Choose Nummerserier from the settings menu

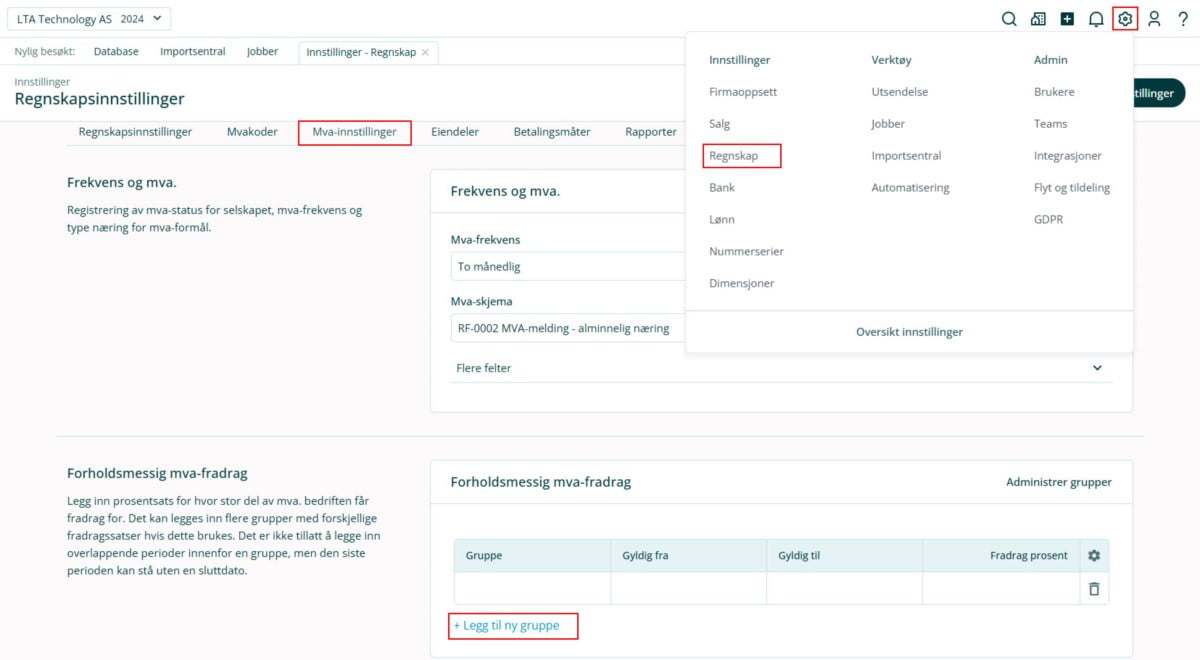[x=746, y=252]
